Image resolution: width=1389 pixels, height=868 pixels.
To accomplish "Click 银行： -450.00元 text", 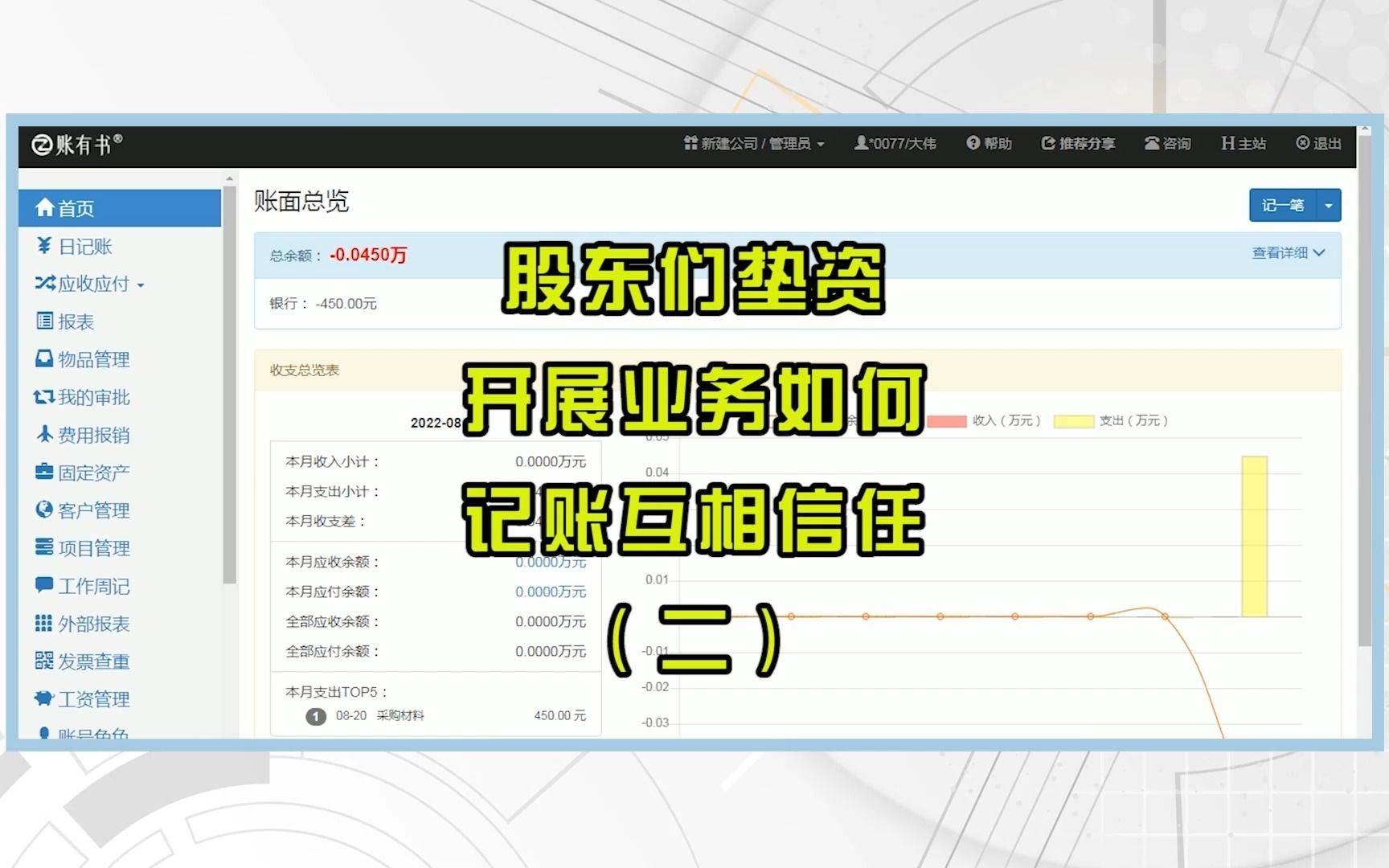I will pos(323,304).
